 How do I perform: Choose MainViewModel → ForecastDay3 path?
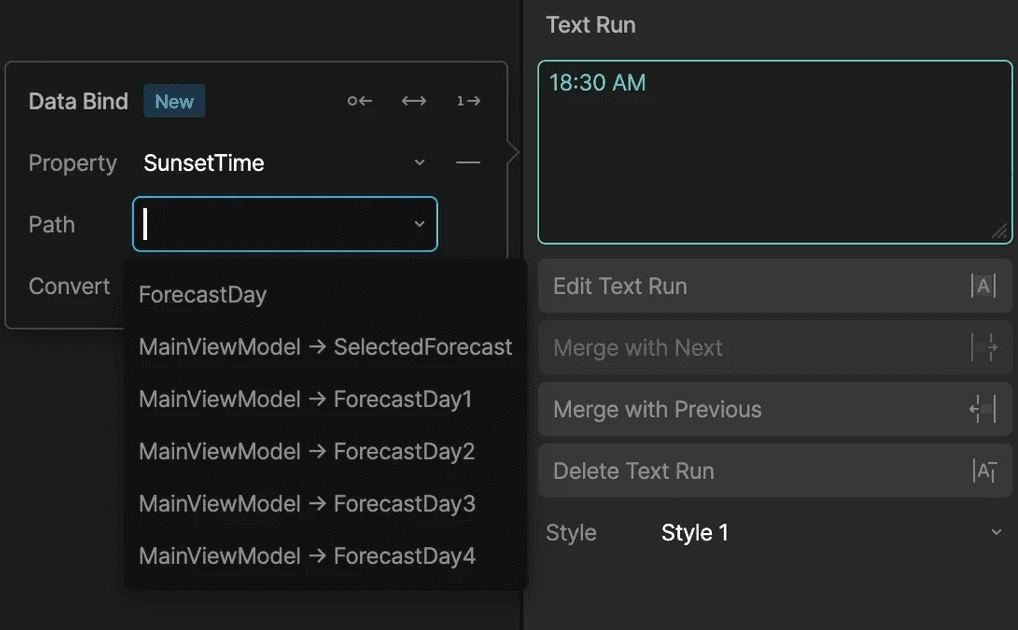pos(306,503)
